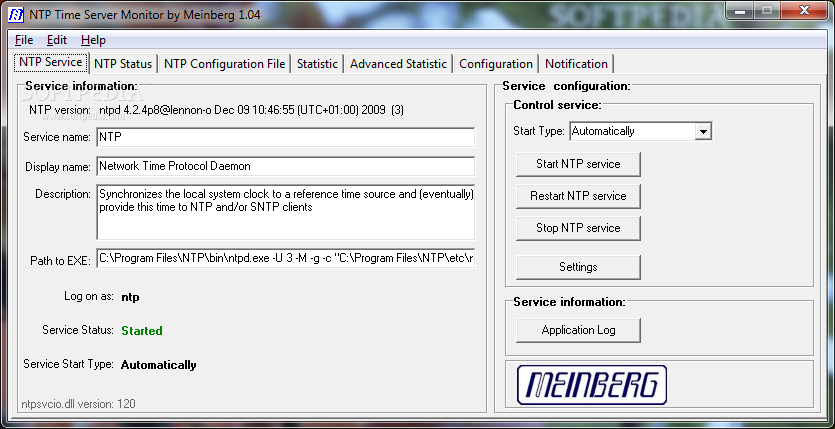
Task: Open the NTP Configuration File tab
Action: pyautogui.click(x=224, y=64)
